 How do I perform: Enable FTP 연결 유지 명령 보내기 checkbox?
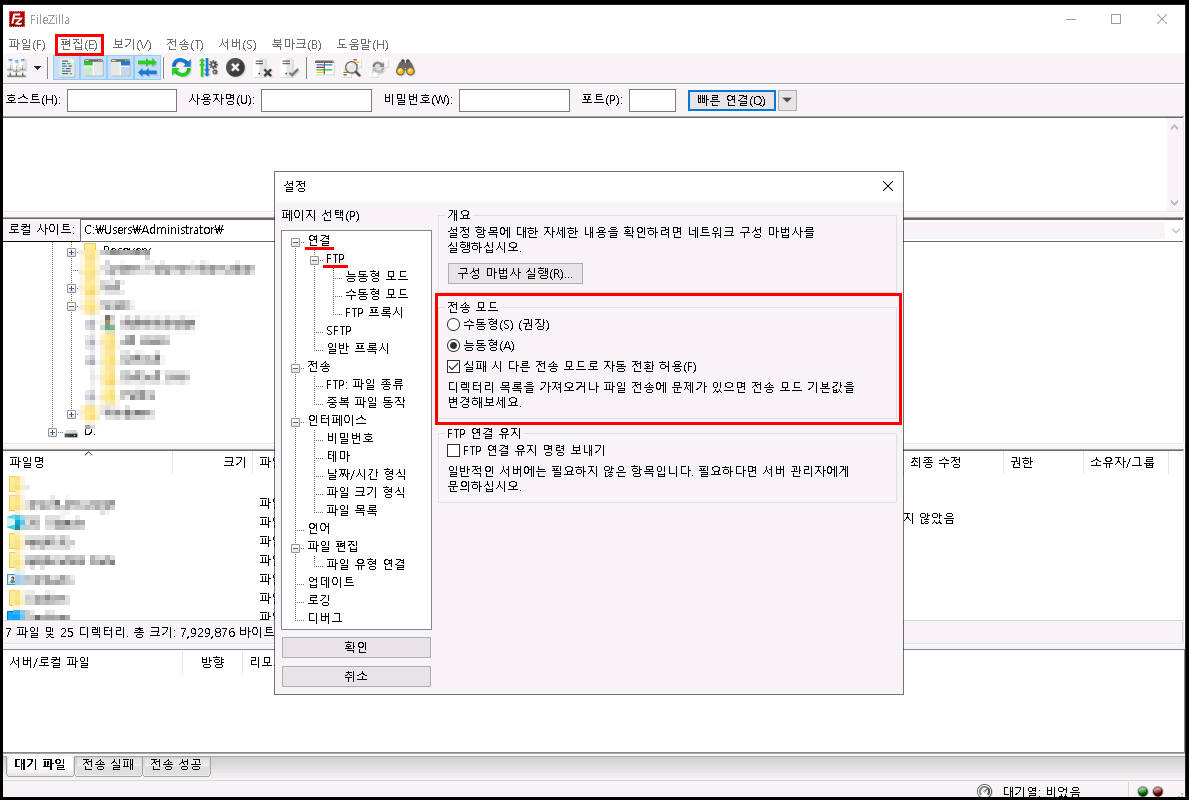(x=453, y=450)
